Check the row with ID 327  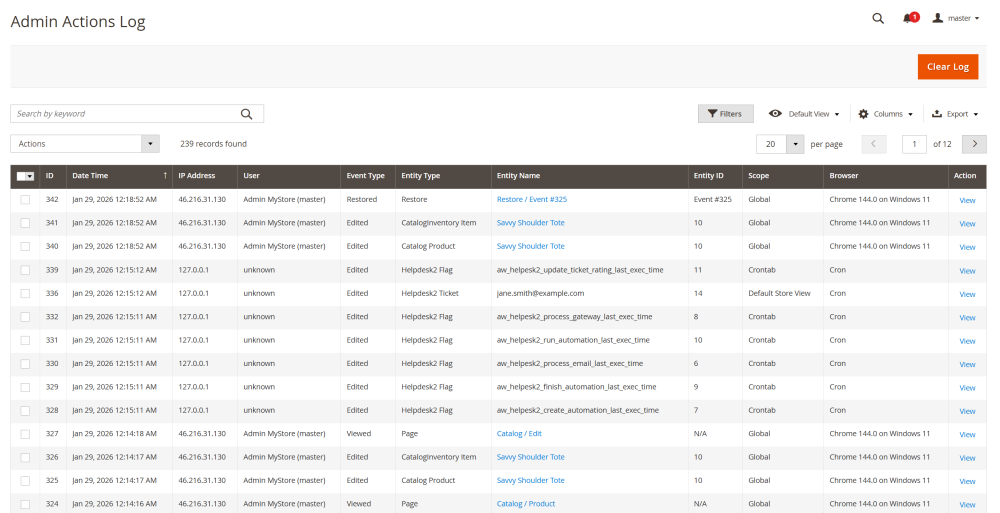coord(25,434)
